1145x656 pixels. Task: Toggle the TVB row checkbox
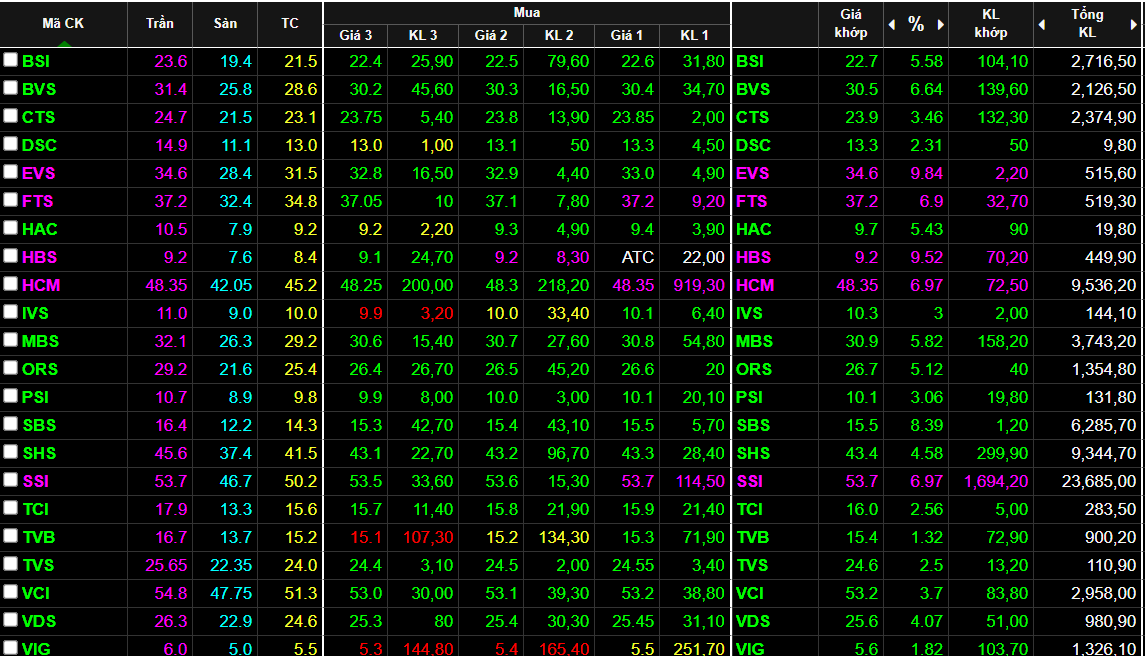pos(10,537)
